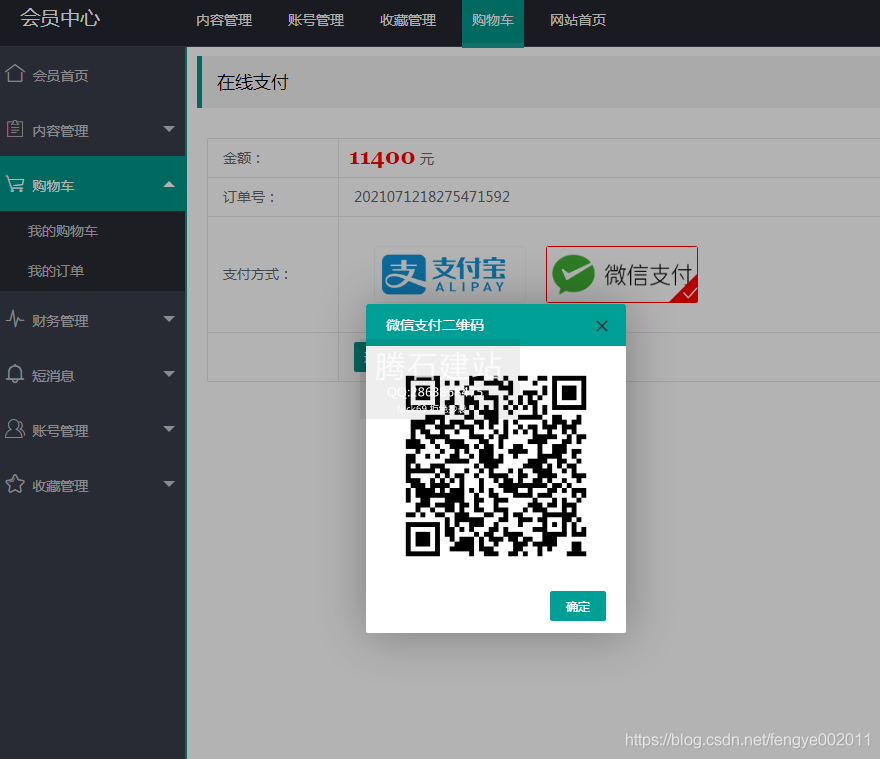The image size is (880, 759).
Task: Click the user icon beside 账号管理
Action: (15, 429)
